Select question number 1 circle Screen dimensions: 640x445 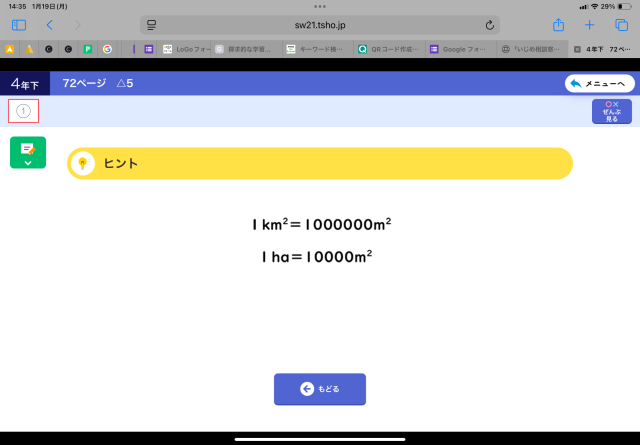[24, 111]
